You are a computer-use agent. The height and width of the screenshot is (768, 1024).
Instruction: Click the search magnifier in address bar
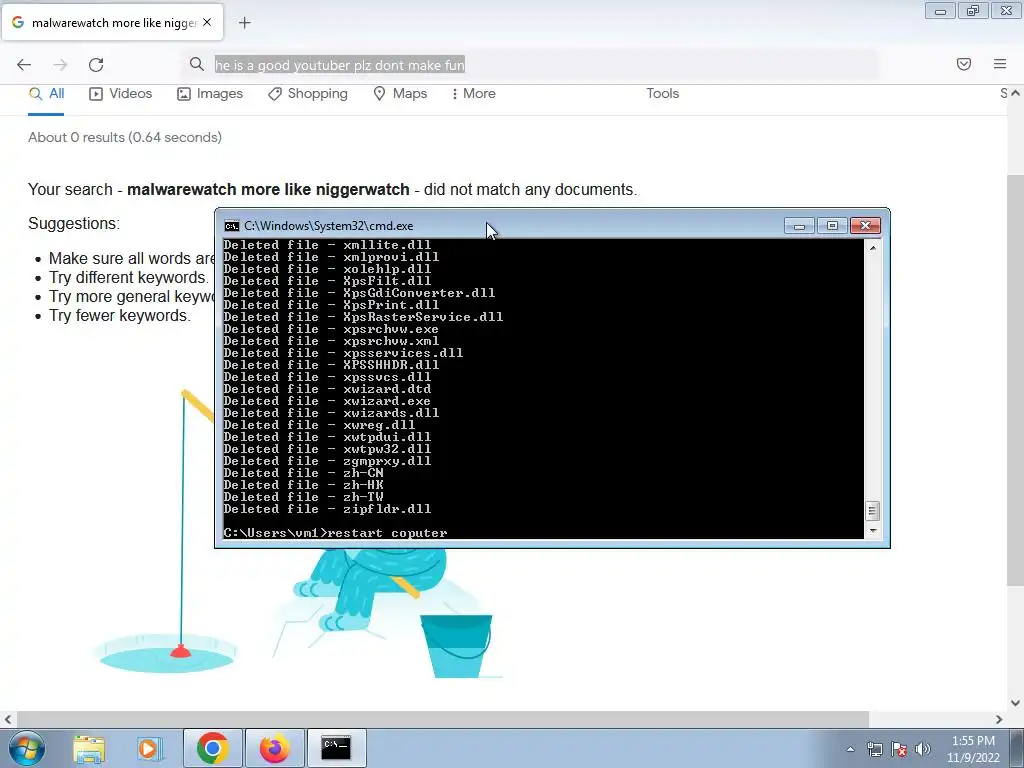click(197, 64)
